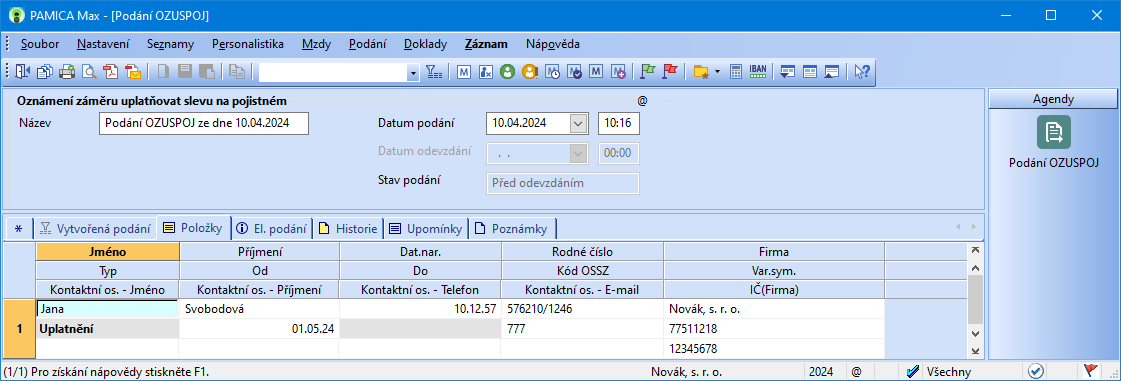Click the form layout window icon
Screen dimensions: 1121x381
[x=810, y=71]
